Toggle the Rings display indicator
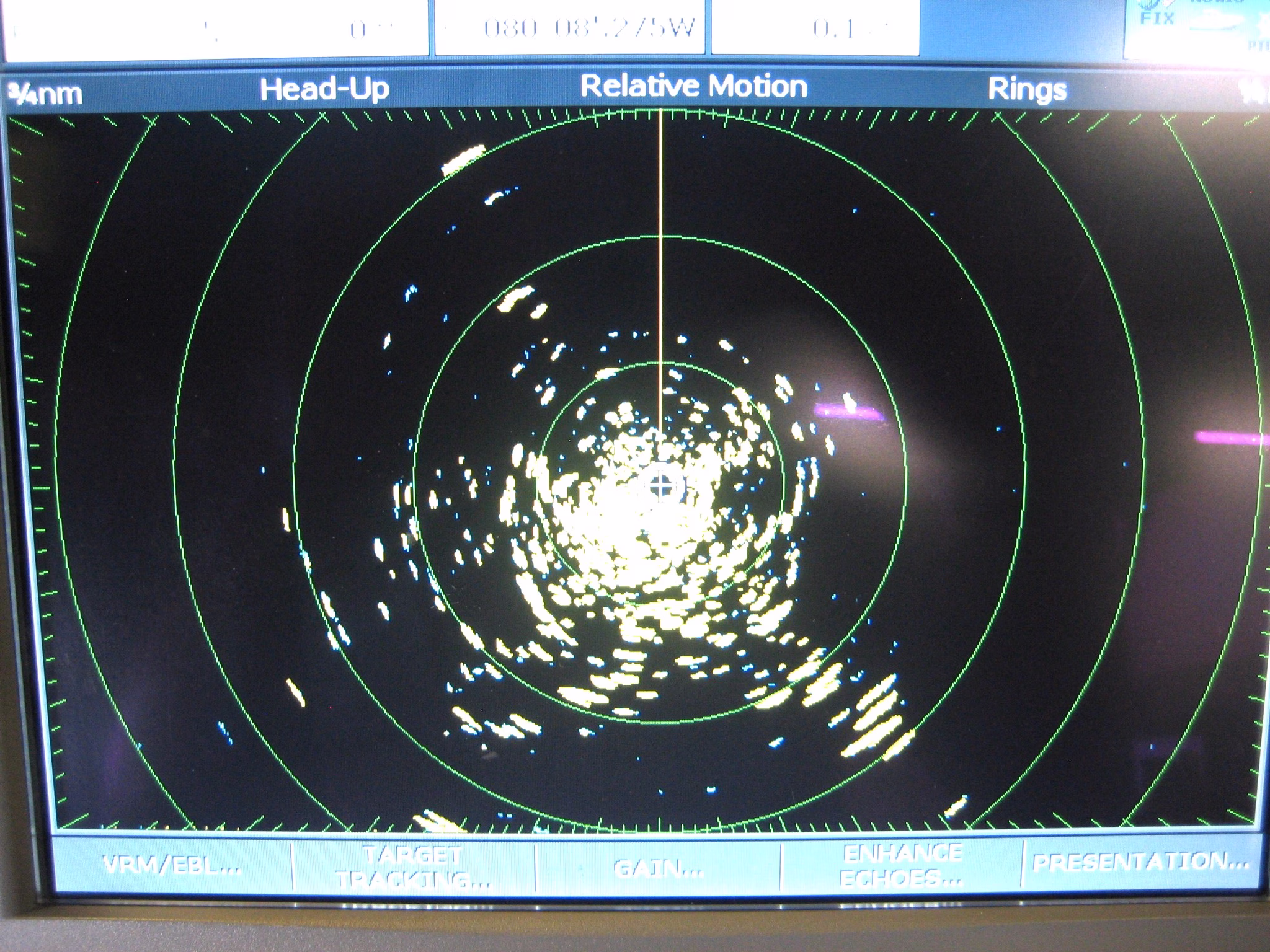 [x=1027, y=90]
